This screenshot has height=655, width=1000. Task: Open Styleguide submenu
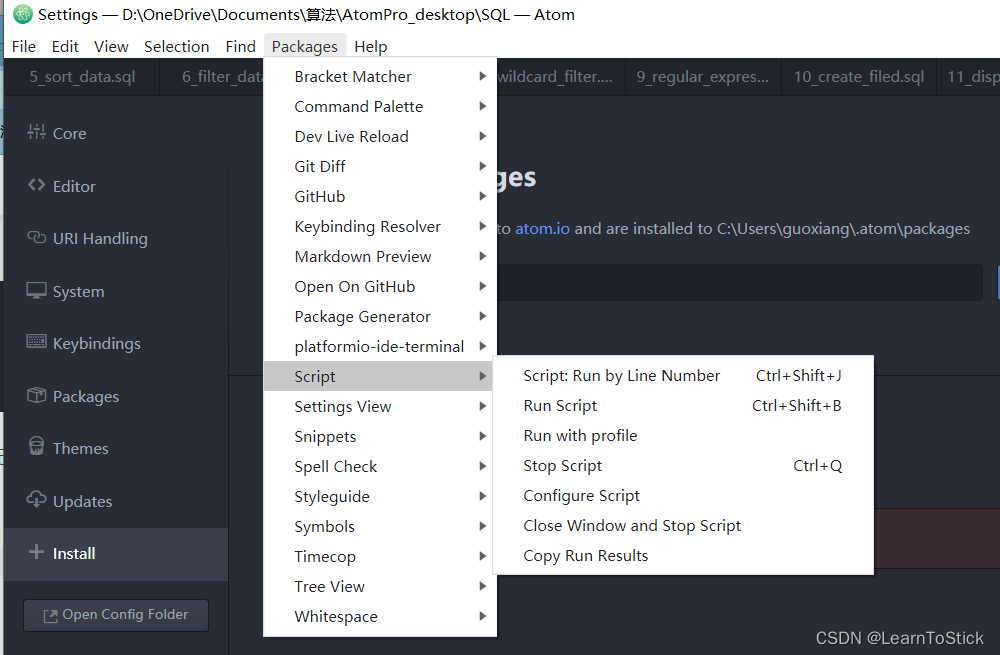[x=379, y=496]
